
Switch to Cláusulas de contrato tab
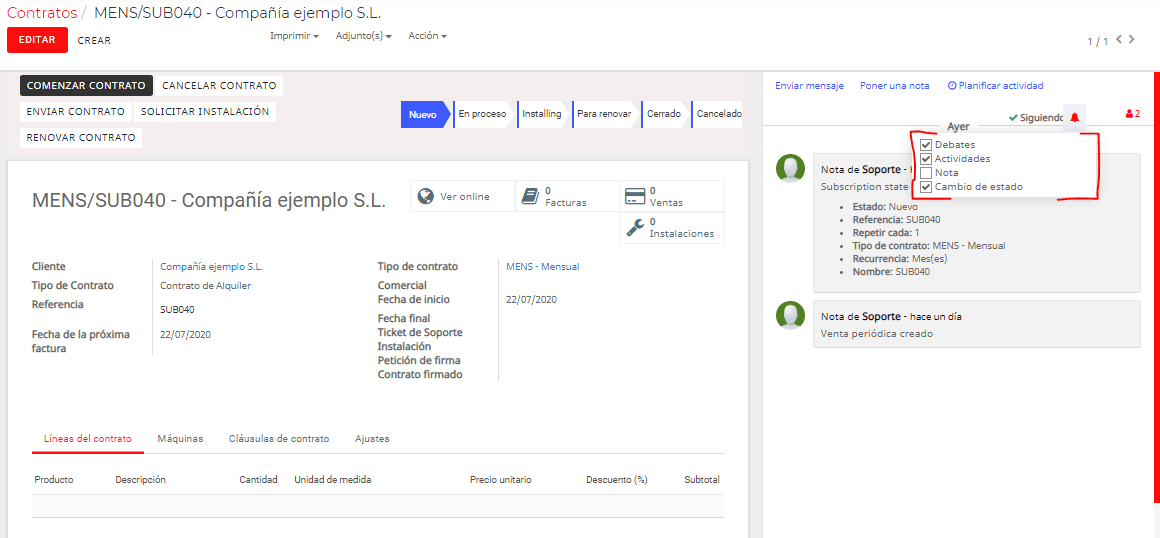[x=279, y=439]
